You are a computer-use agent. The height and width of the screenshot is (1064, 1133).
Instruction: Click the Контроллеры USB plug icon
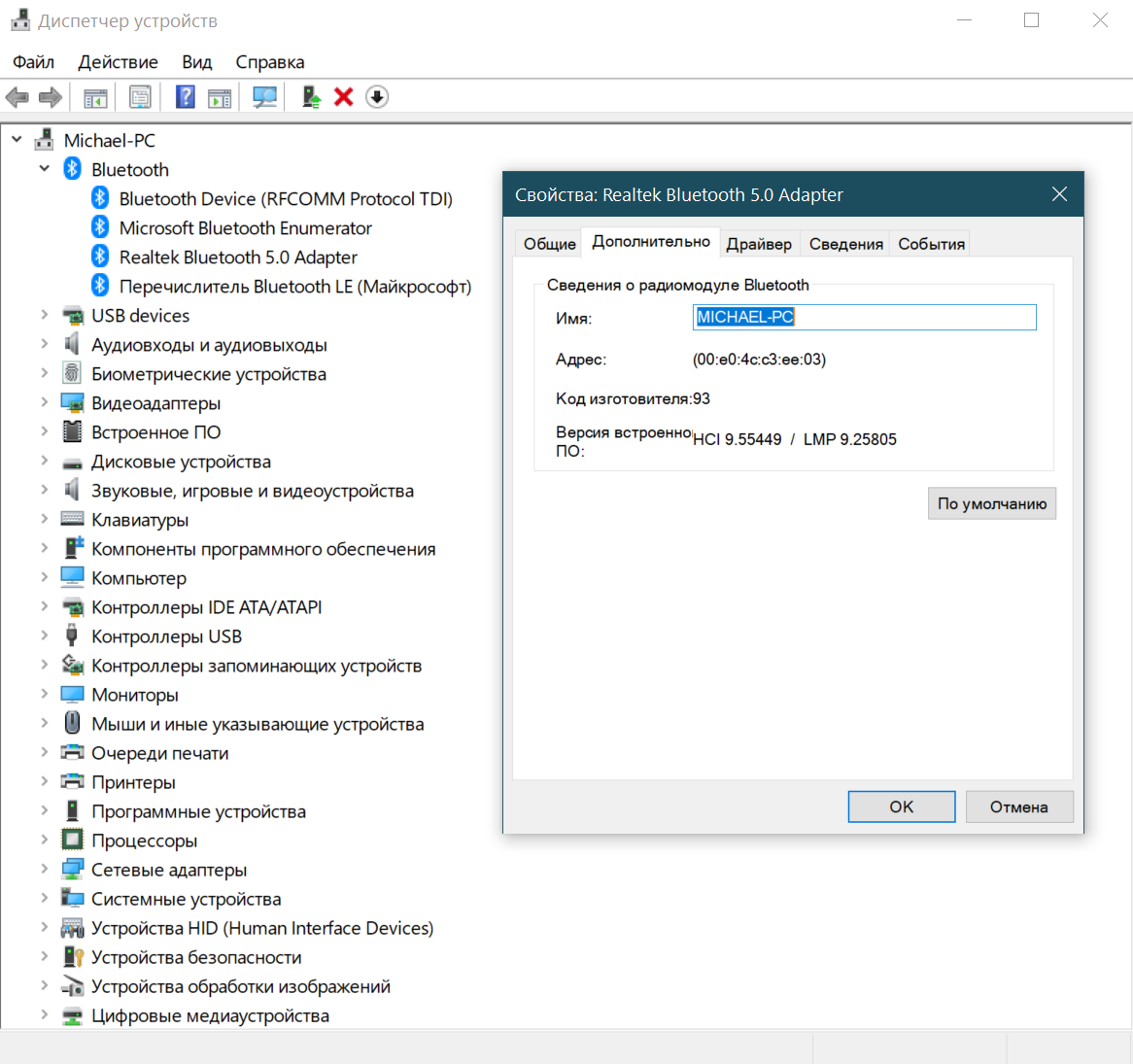pyautogui.click(x=72, y=635)
